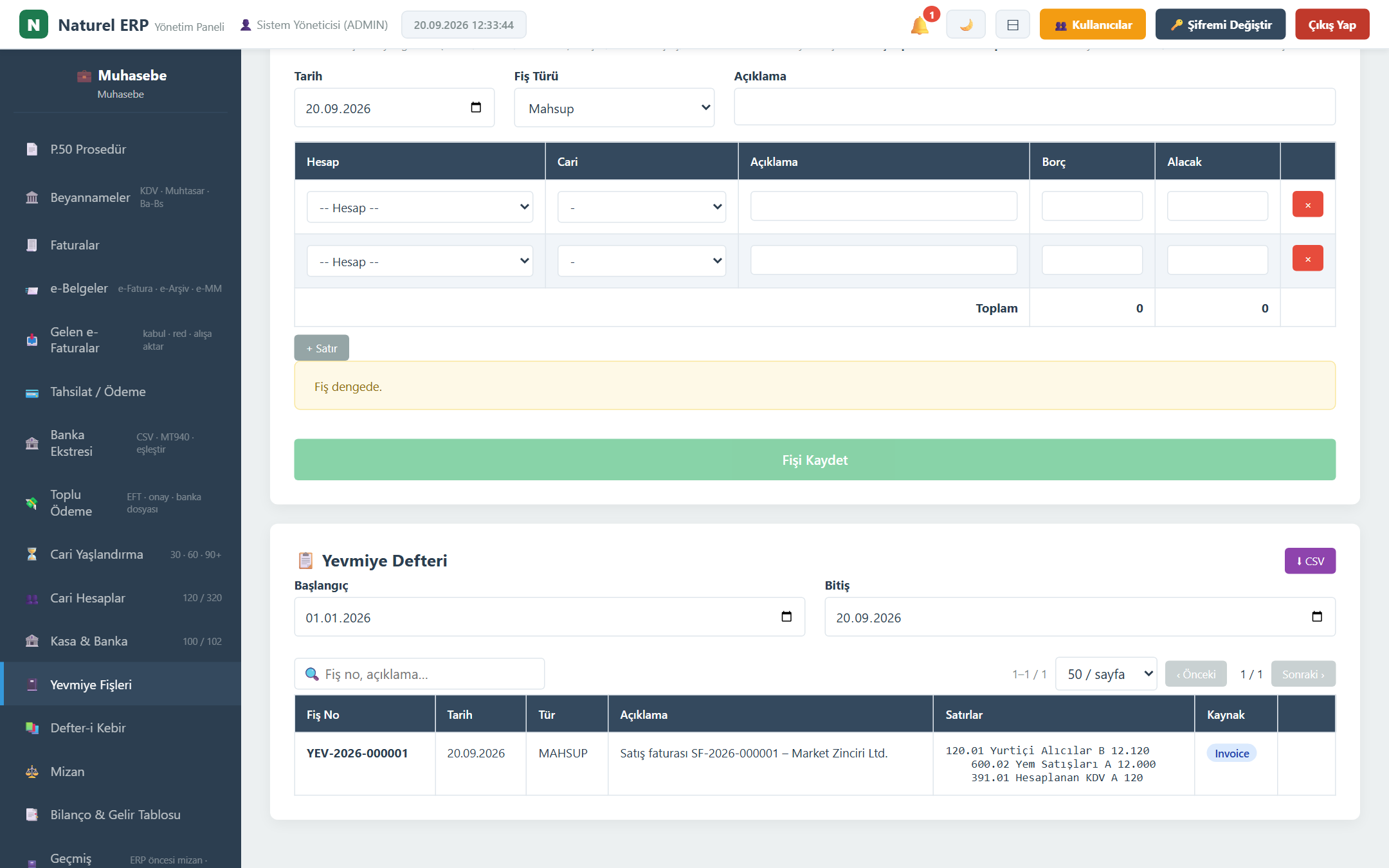Click the Fişi Kaydet button
The width and height of the screenshot is (1389, 868).
pyautogui.click(x=815, y=460)
